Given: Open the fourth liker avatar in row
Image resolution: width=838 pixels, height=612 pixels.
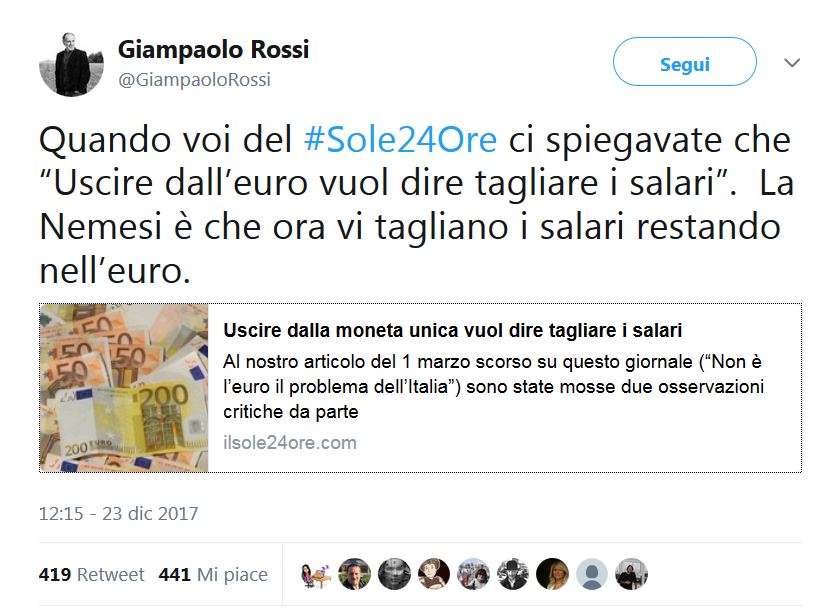Looking at the screenshot, I should tap(434, 574).
